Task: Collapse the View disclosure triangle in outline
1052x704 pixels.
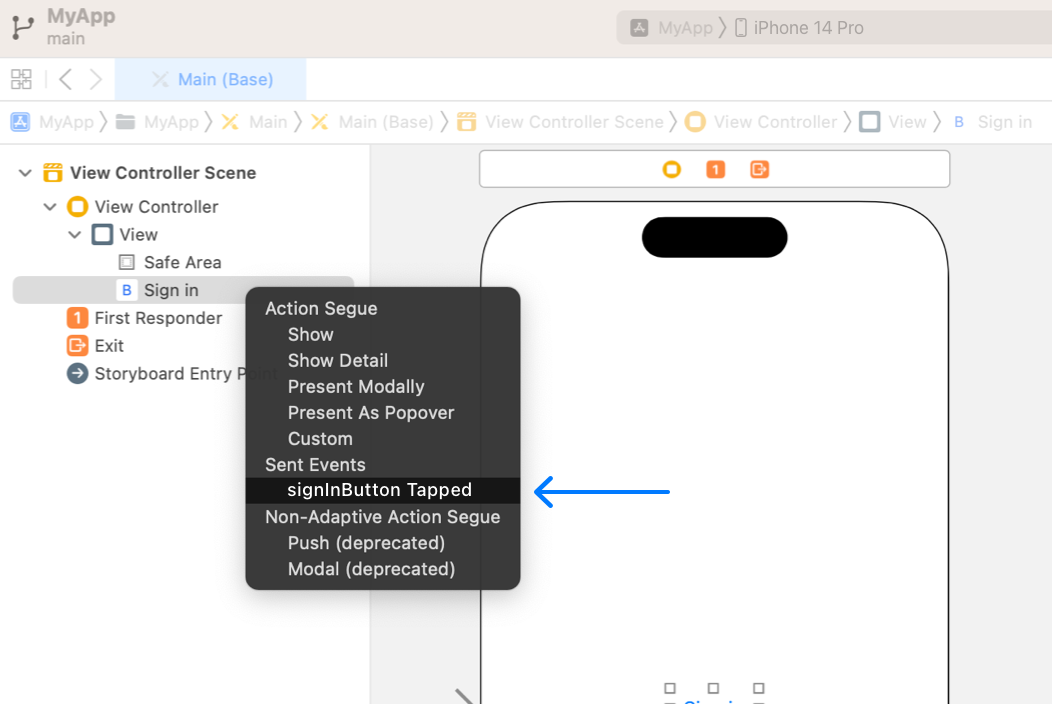Action: point(74,234)
